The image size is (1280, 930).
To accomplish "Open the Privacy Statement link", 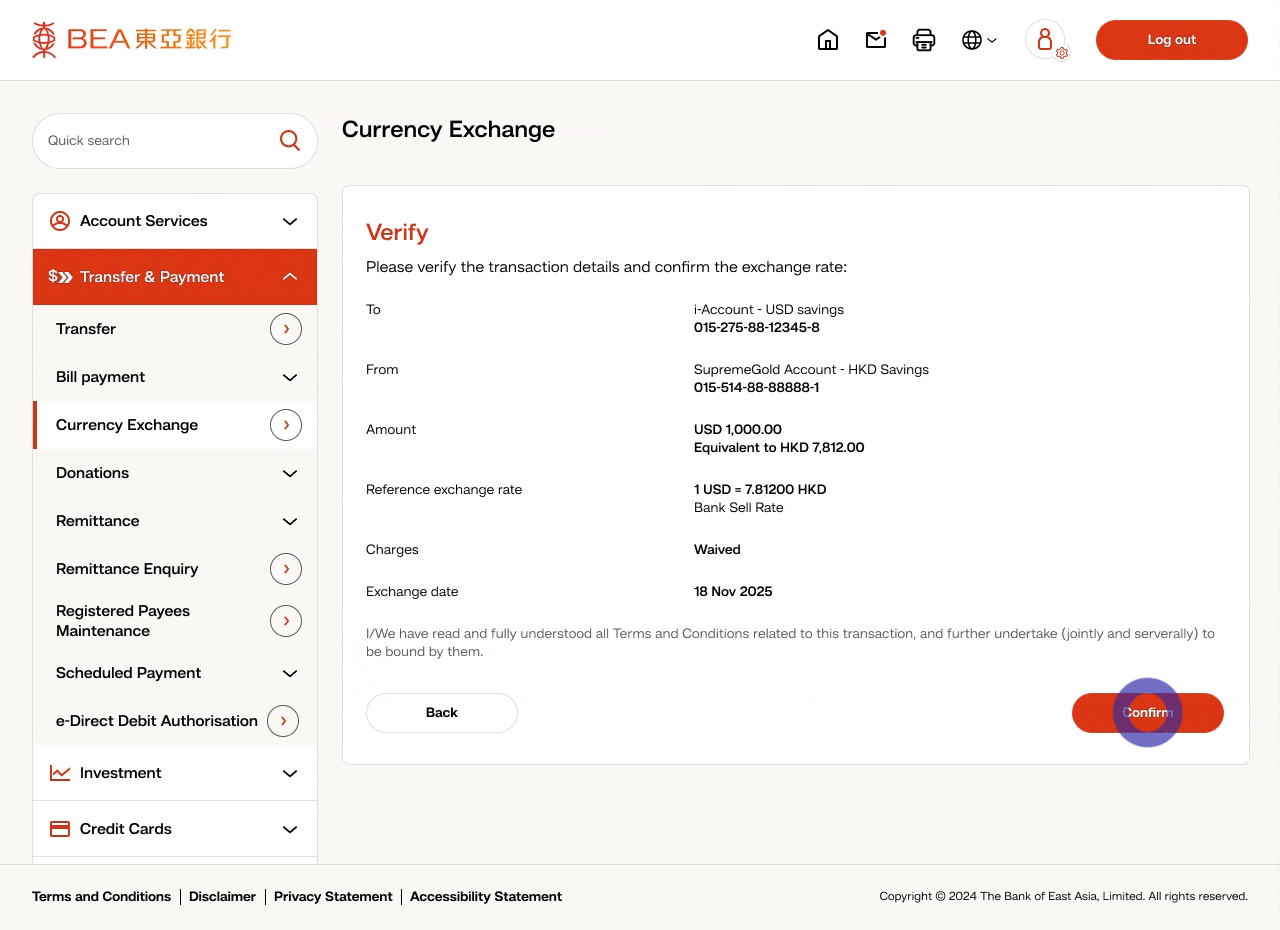I will point(333,897).
